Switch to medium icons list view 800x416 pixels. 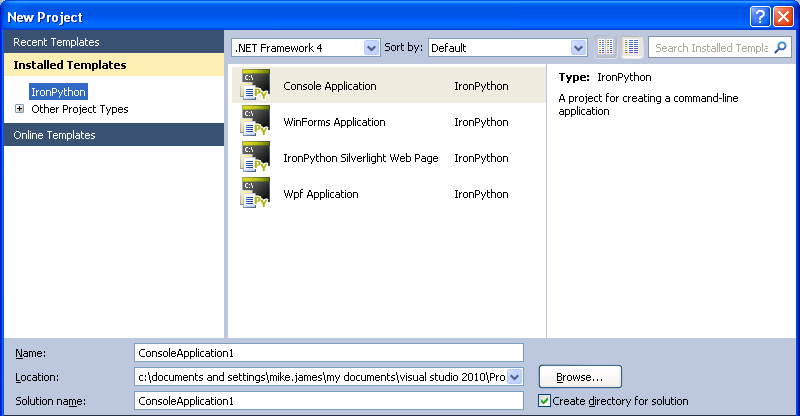tap(632, 47)
